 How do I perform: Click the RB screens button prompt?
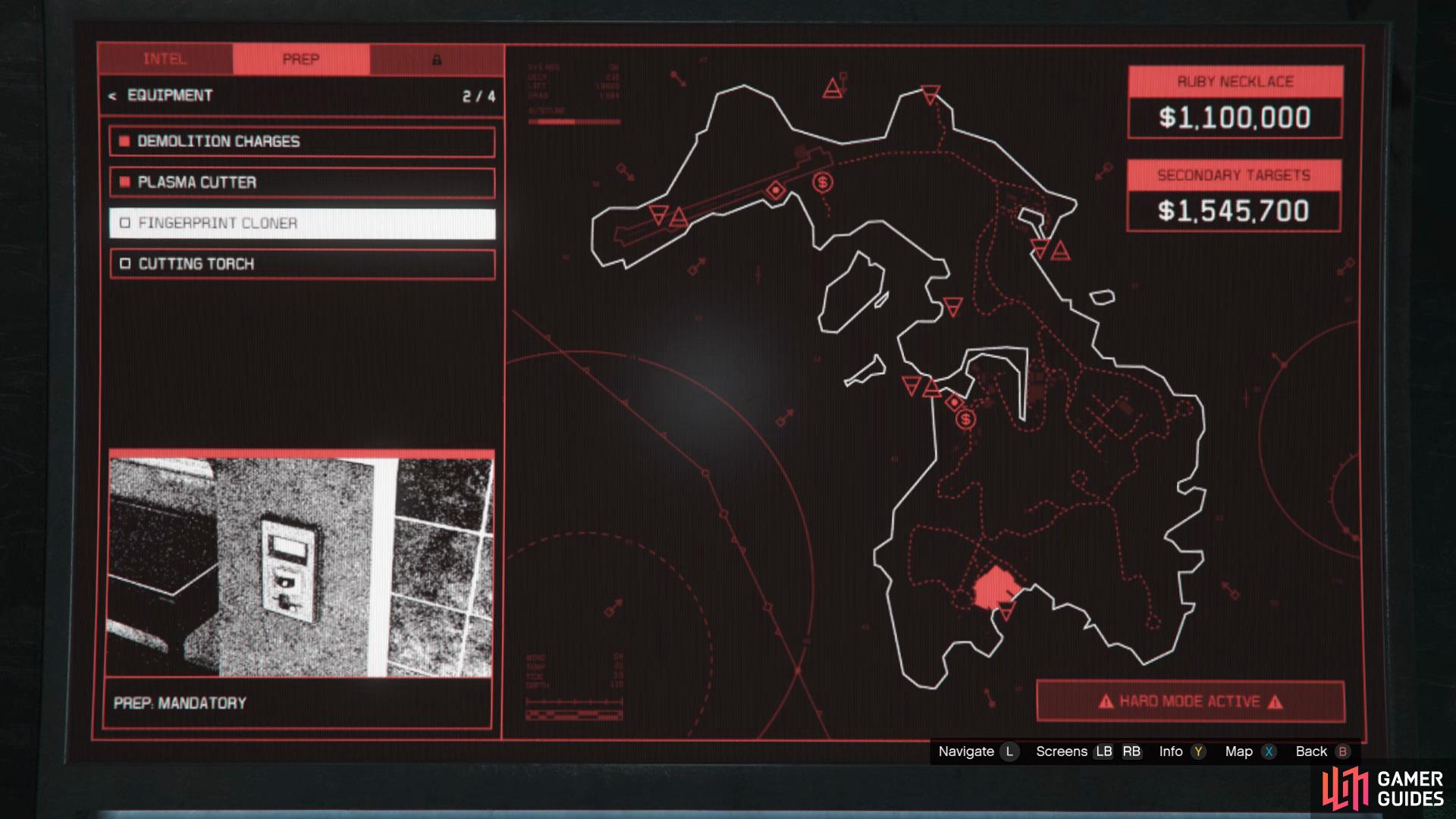click(1131, 752)
